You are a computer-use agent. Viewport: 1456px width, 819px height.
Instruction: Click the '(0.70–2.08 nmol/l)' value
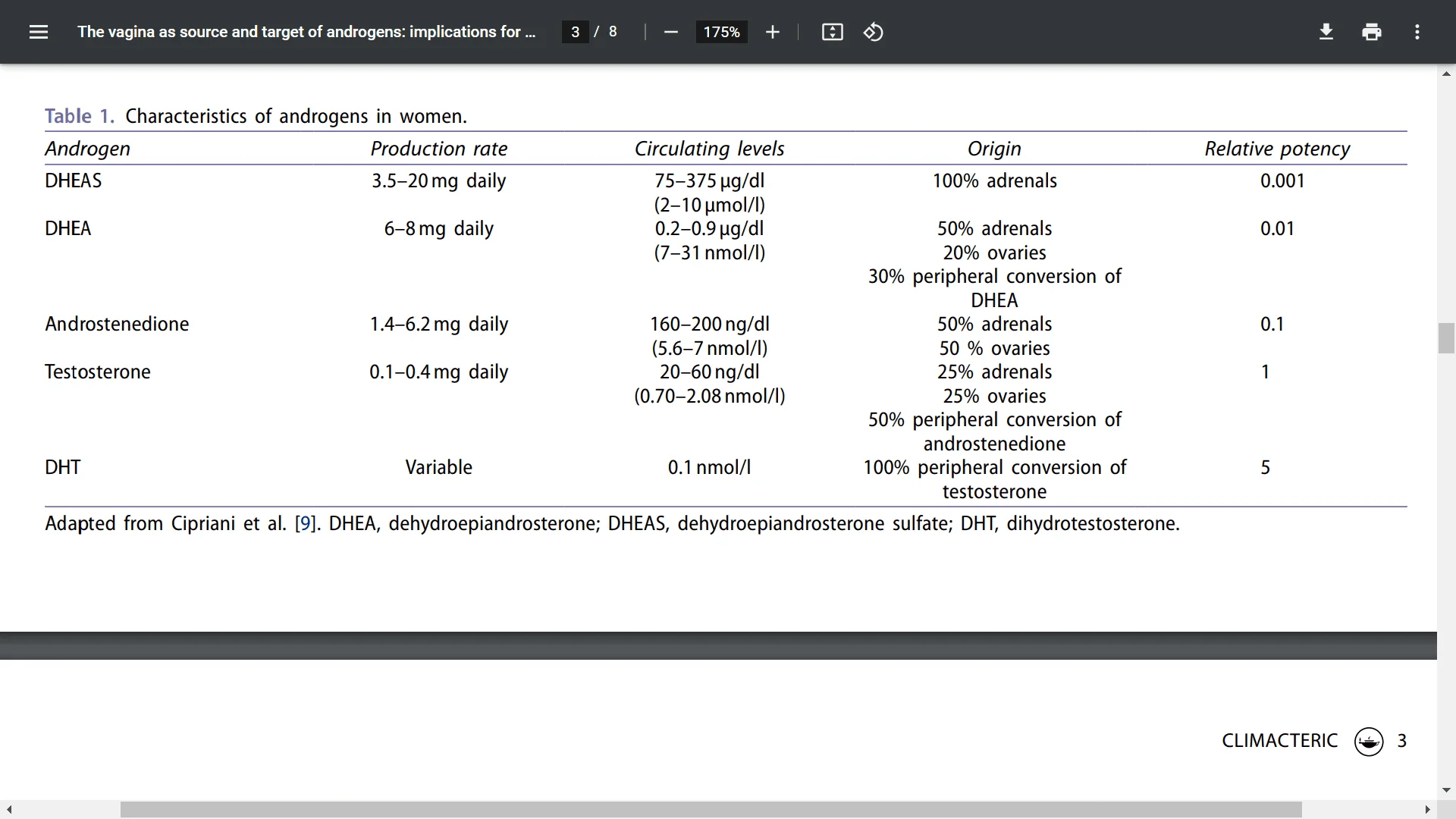[x=709, y=396]
